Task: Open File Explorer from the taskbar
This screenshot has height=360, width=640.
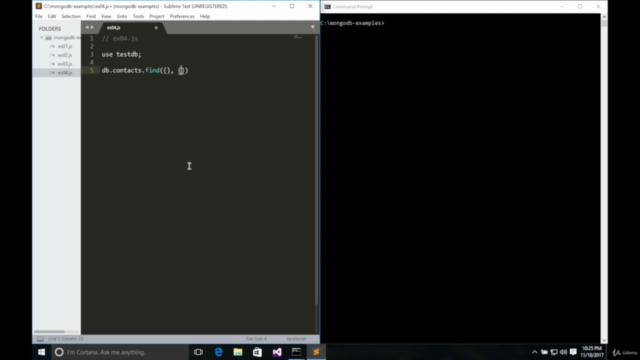Action: 238,352
